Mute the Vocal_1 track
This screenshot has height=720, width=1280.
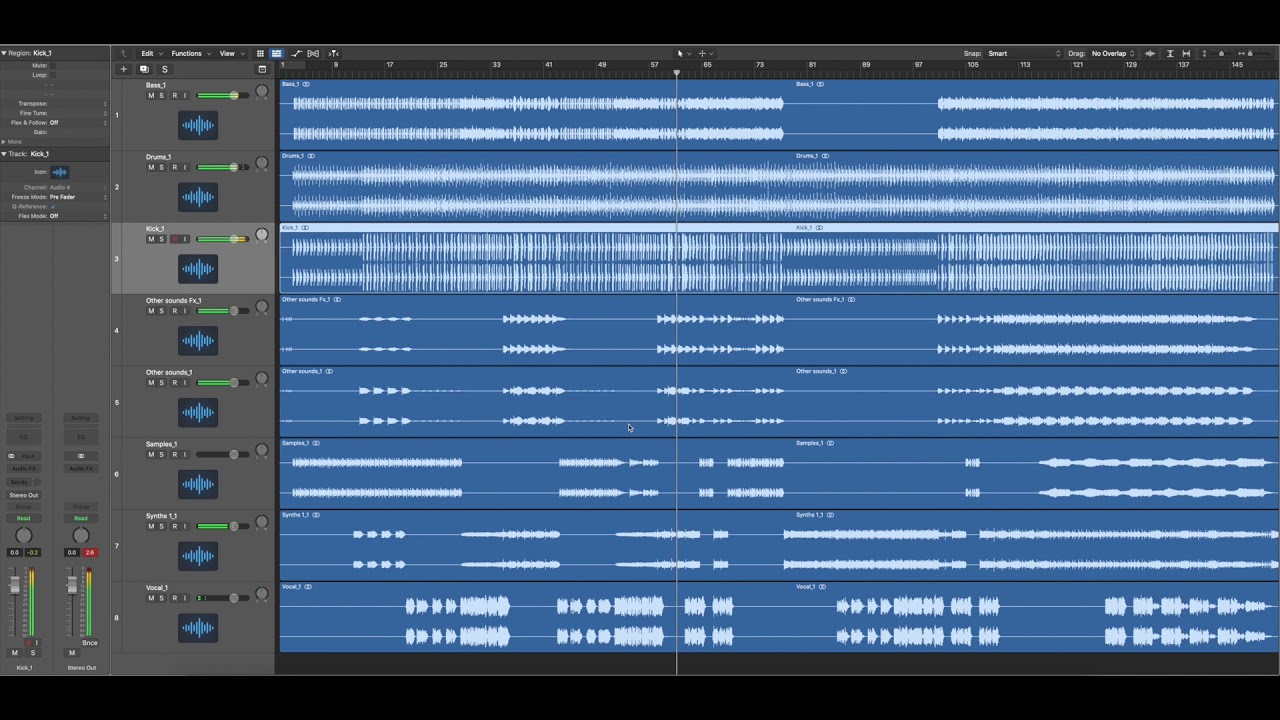[x=151, y=598]
